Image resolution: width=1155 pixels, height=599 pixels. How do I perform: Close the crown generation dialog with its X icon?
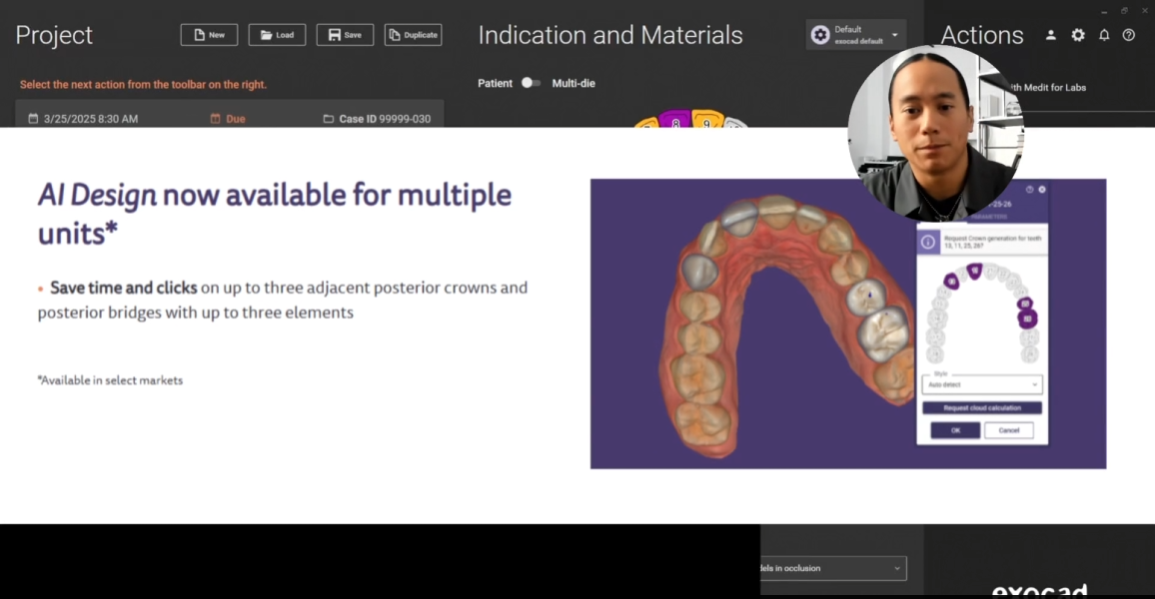point(1042,189)
